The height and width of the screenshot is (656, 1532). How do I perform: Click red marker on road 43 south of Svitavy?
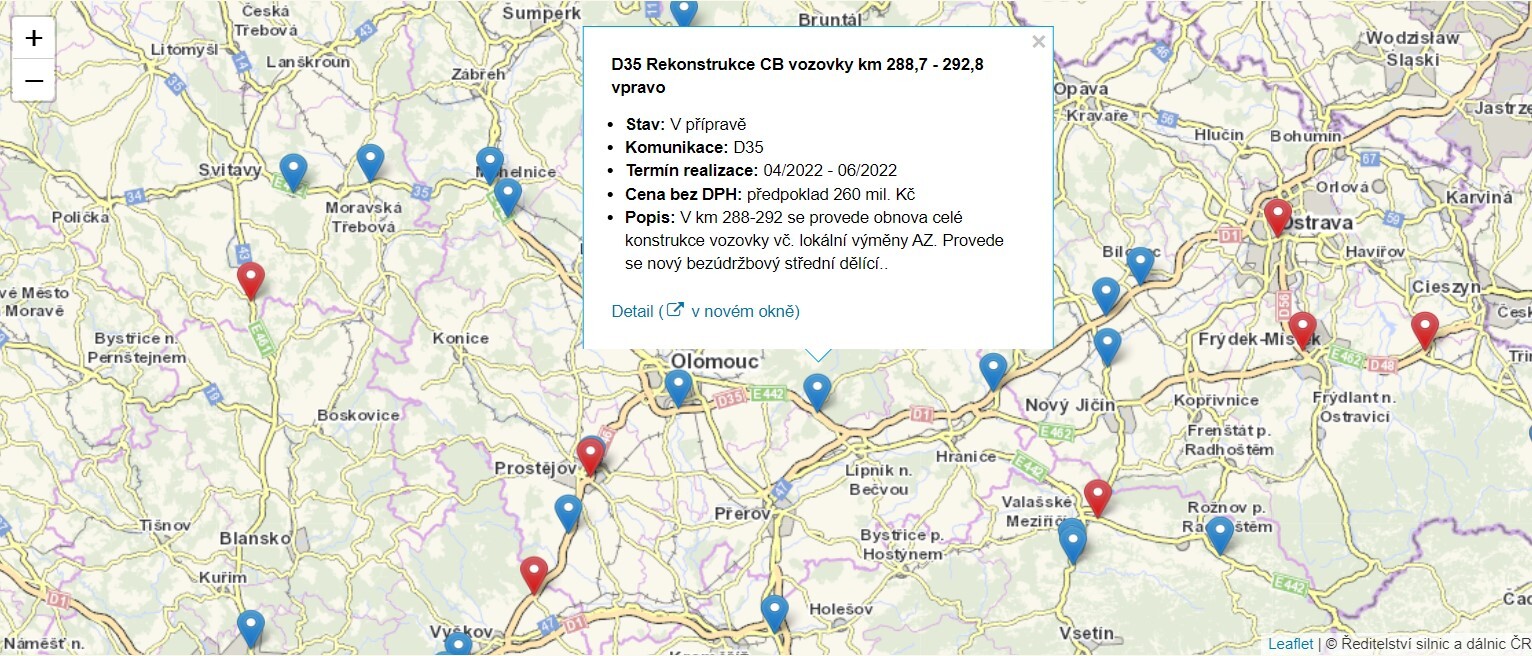(251, 281)
